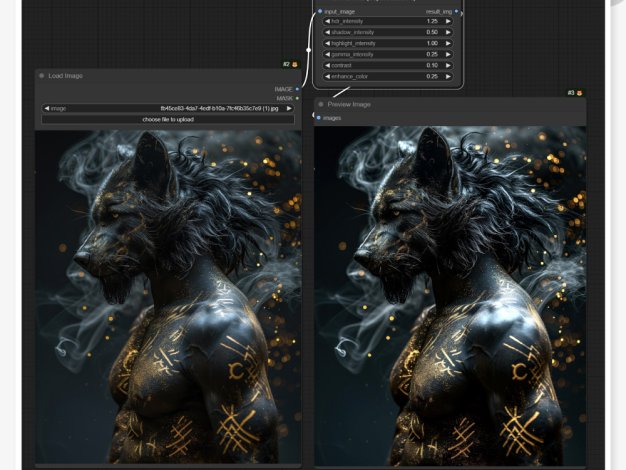Image resolution: width=626 pixels, height=470 pixels.
Task: Select next image with the right arrow
Action: pos(289,108)
